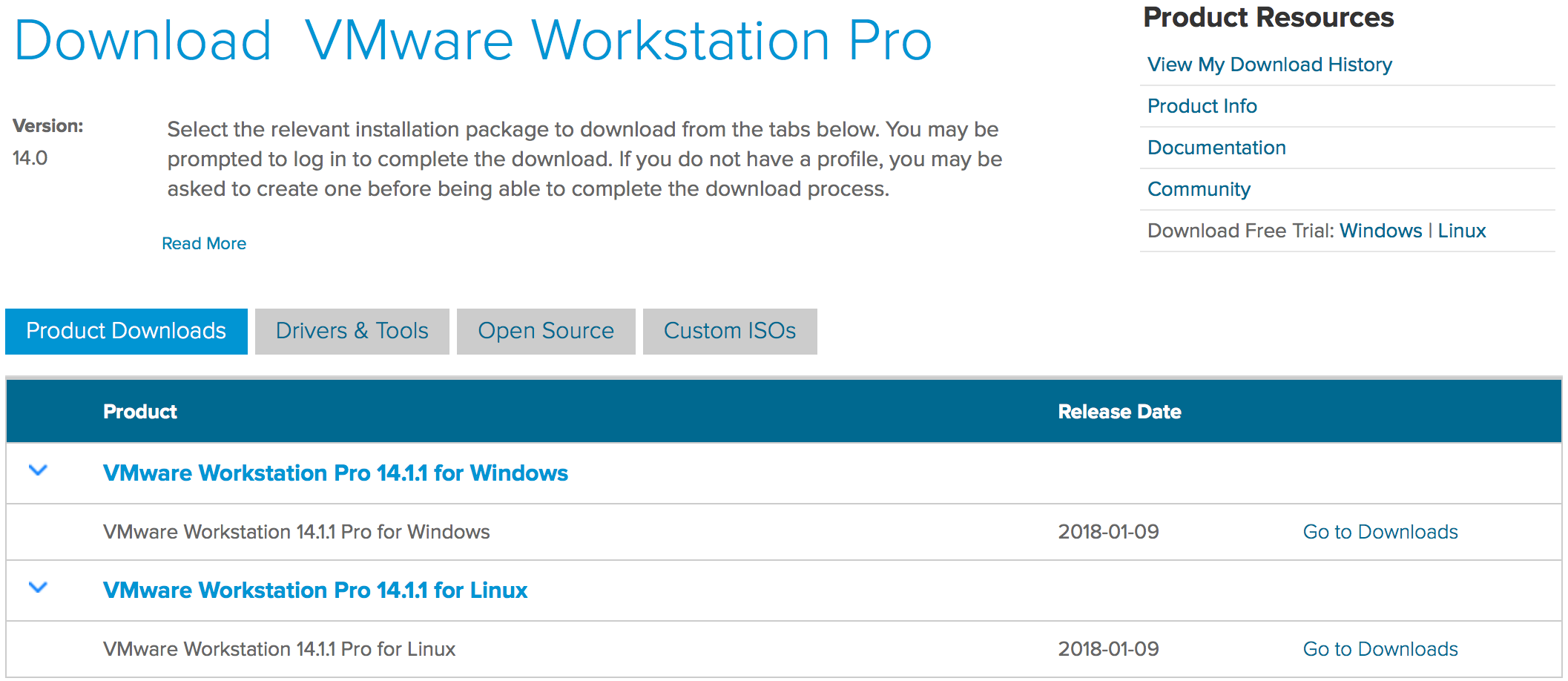
Task: Click the Release Date column header
Action: pyautogui.click(x=1119, y=412)
